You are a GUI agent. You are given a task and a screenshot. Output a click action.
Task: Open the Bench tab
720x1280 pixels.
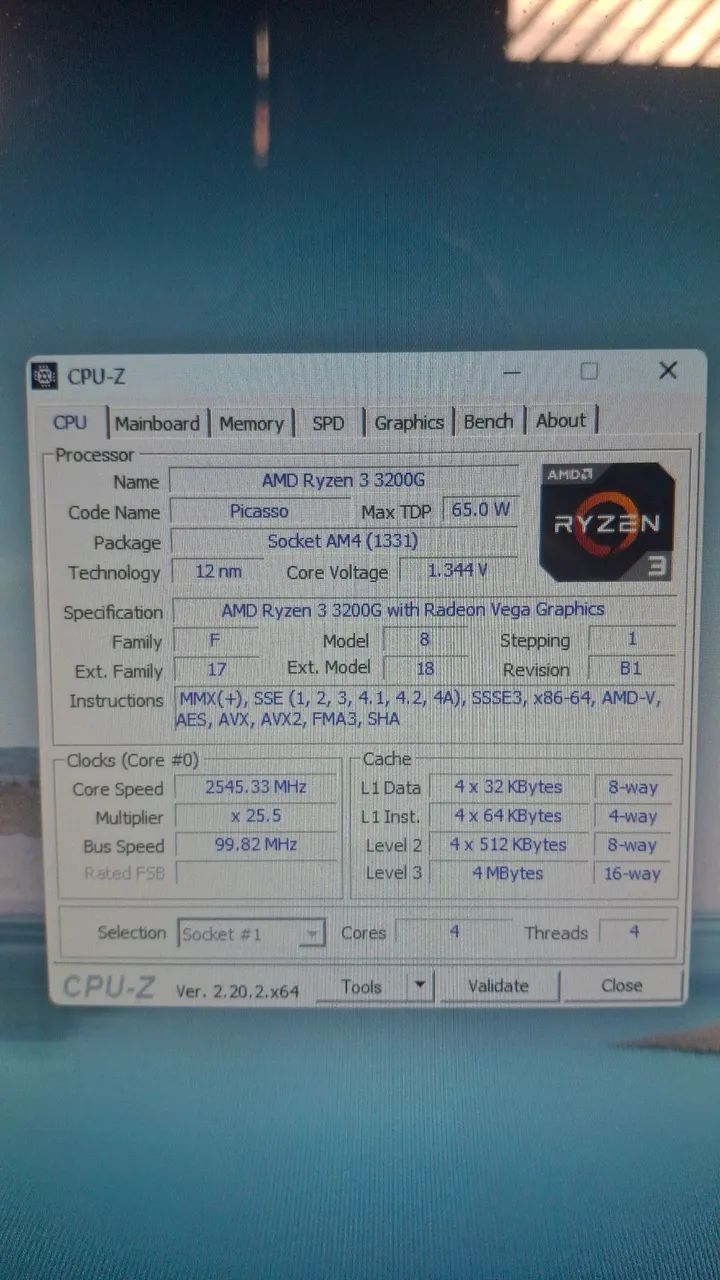488,422
